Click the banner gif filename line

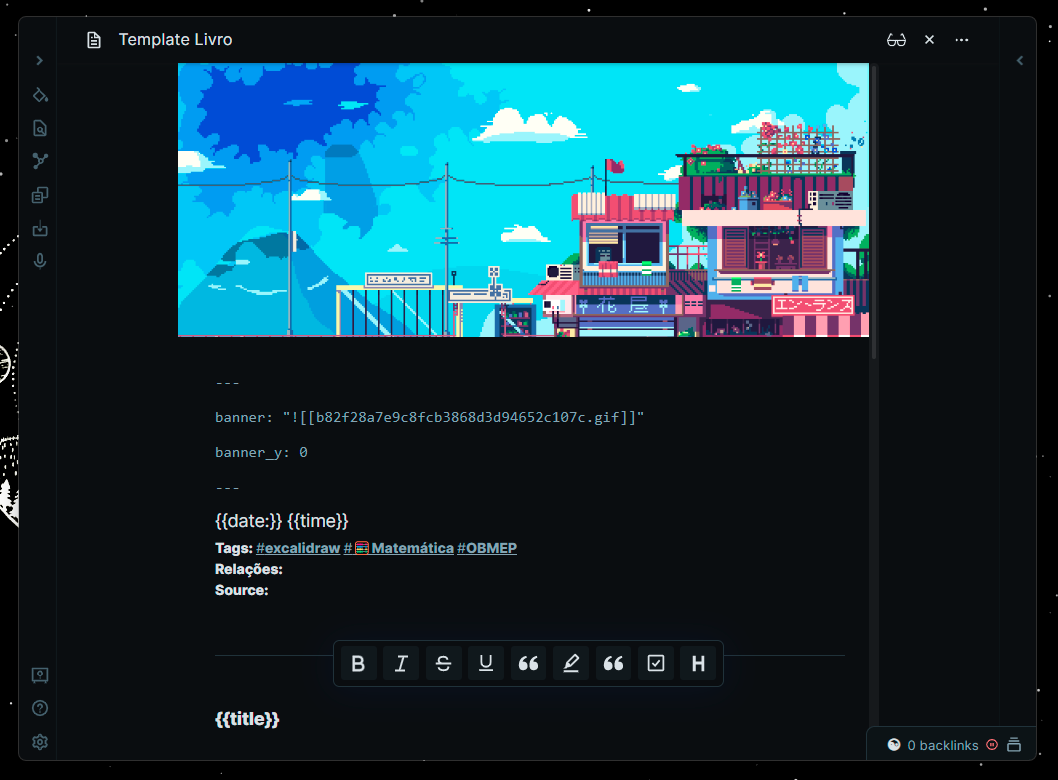click(x=429, y=418)
